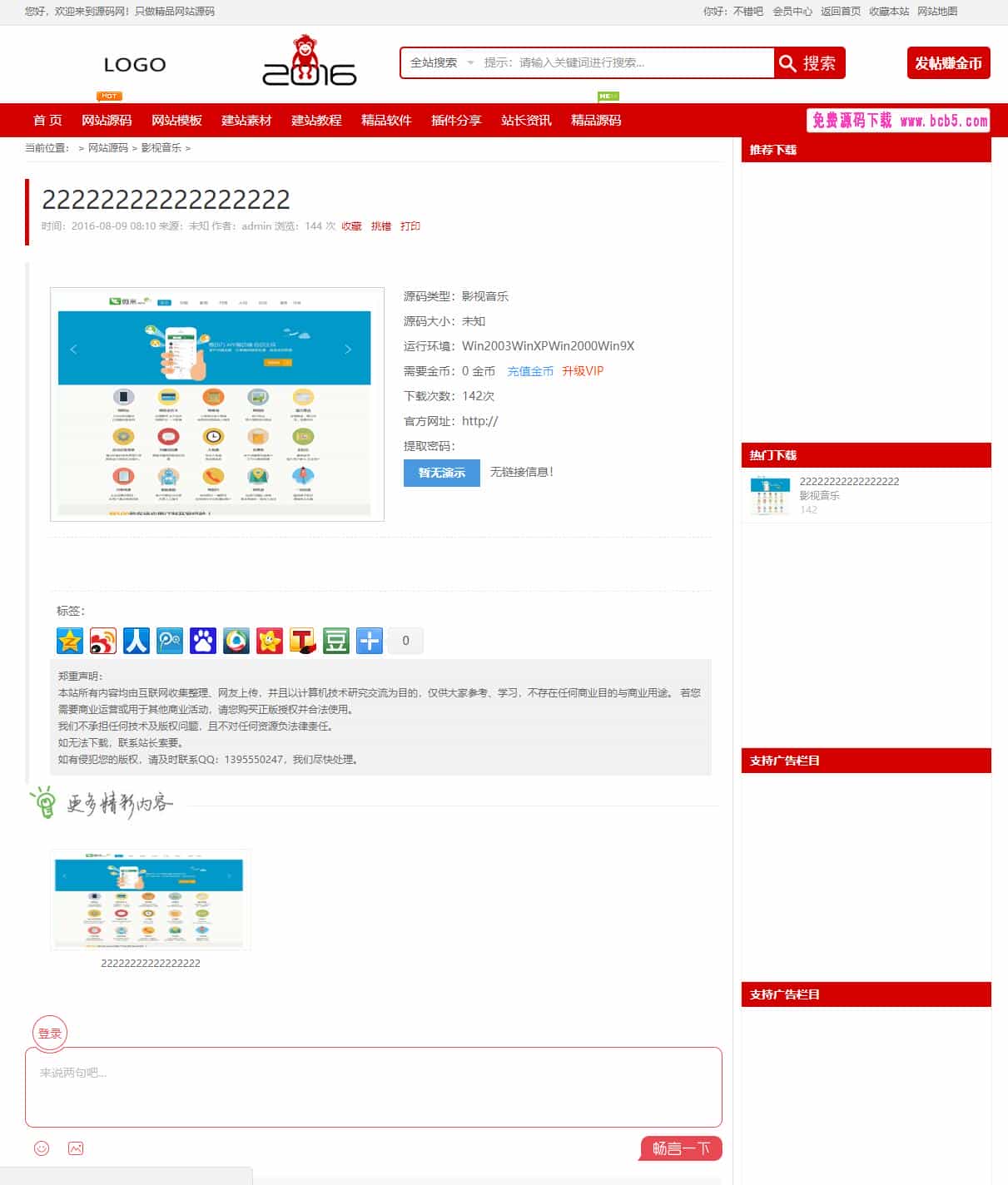
Task: Click the 热门下载 item thumbnail
Action: pyautogui.click(x=769, y=496)
